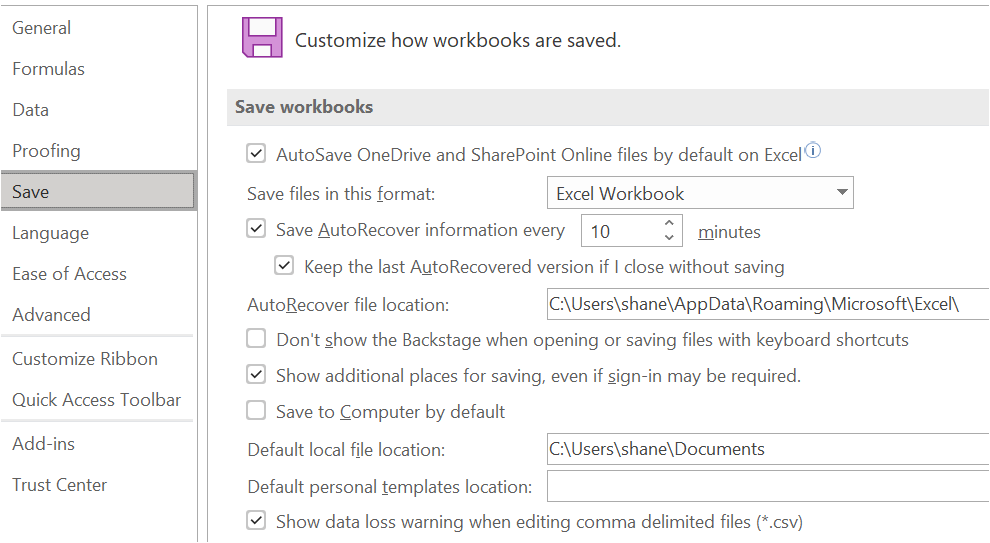Click the Default local file location box

tap(768, 449)
